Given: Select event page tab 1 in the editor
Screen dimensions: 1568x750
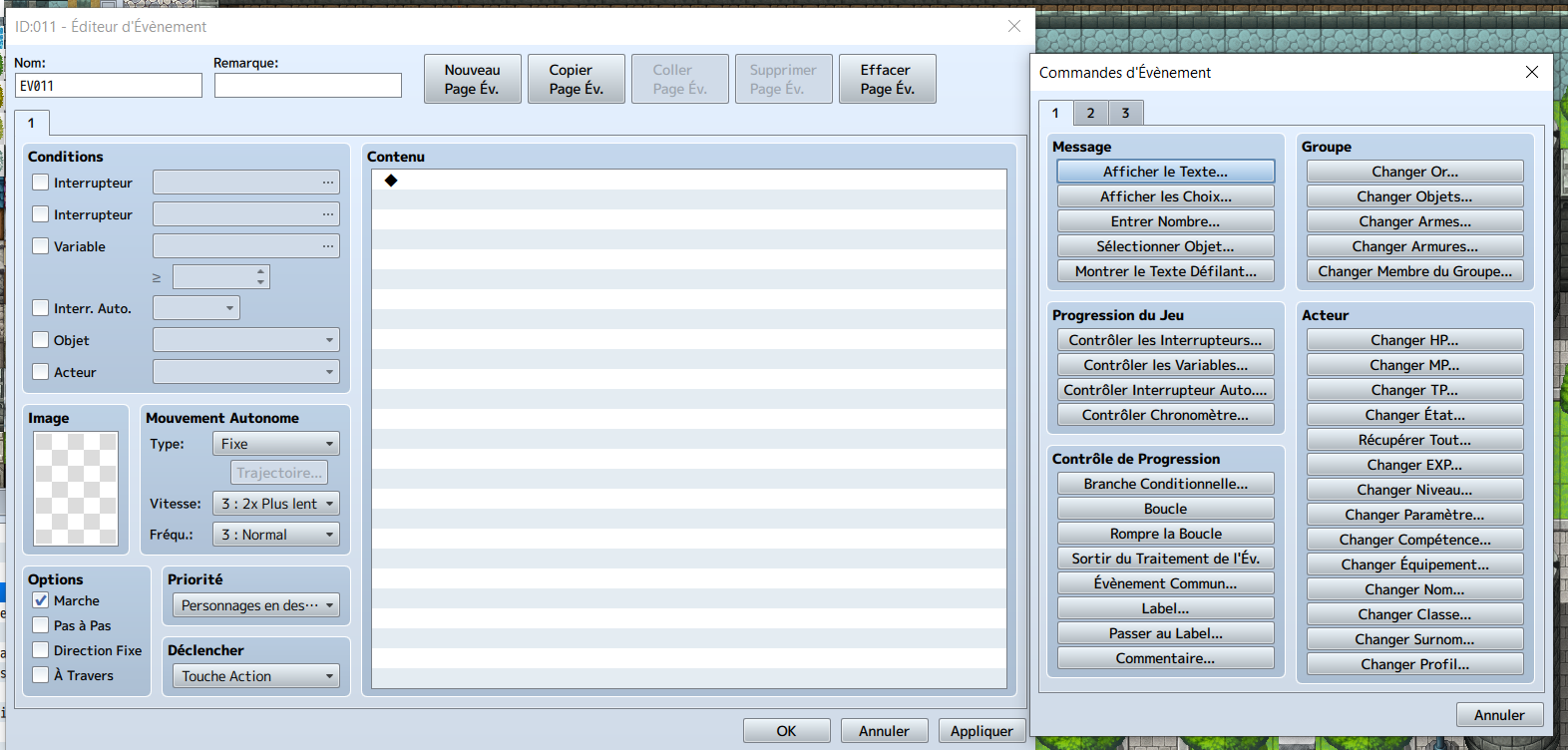Looking at the screenshot, I should click(31, 123).
